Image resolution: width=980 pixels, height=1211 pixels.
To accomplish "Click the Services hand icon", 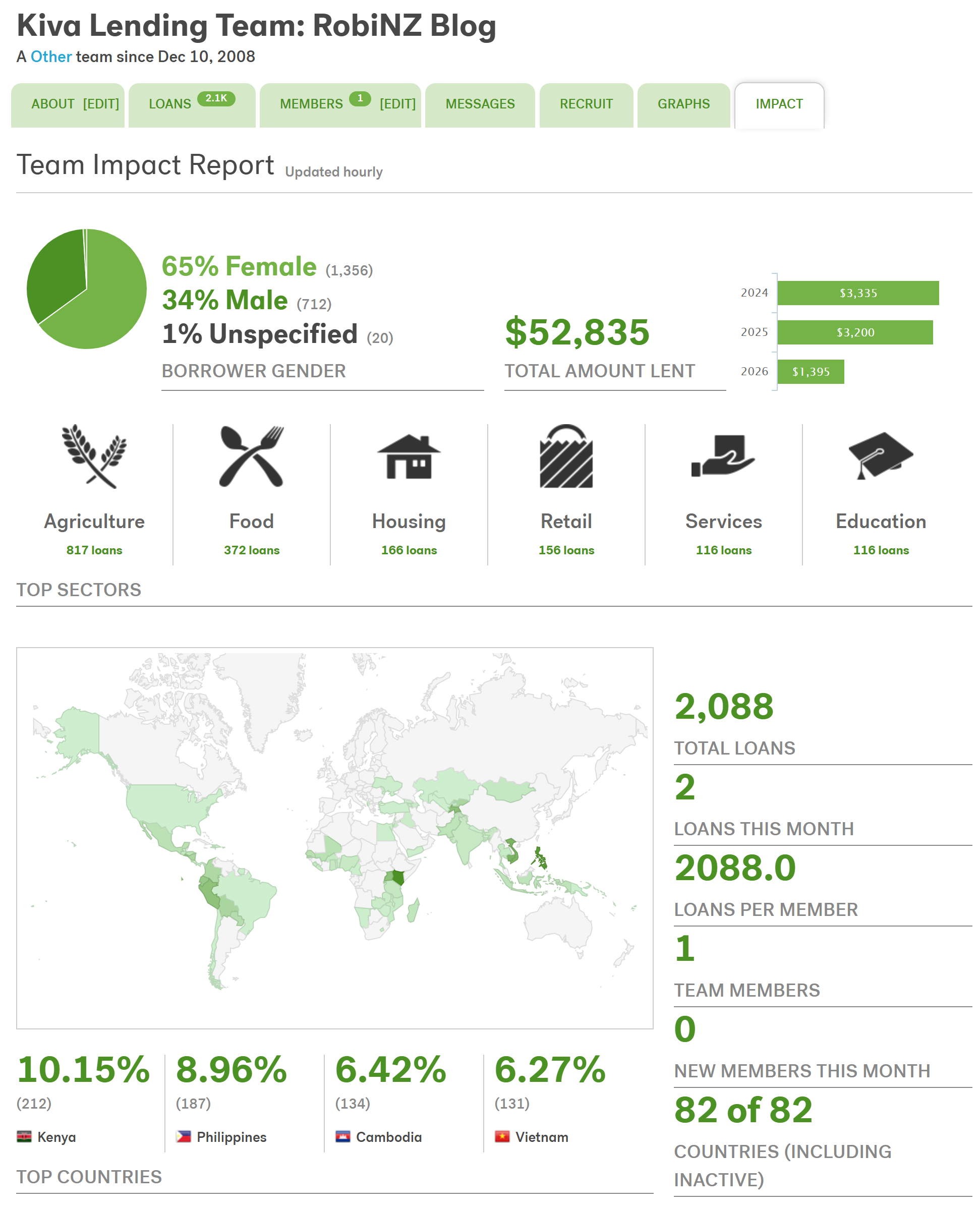I will (723, 455).
